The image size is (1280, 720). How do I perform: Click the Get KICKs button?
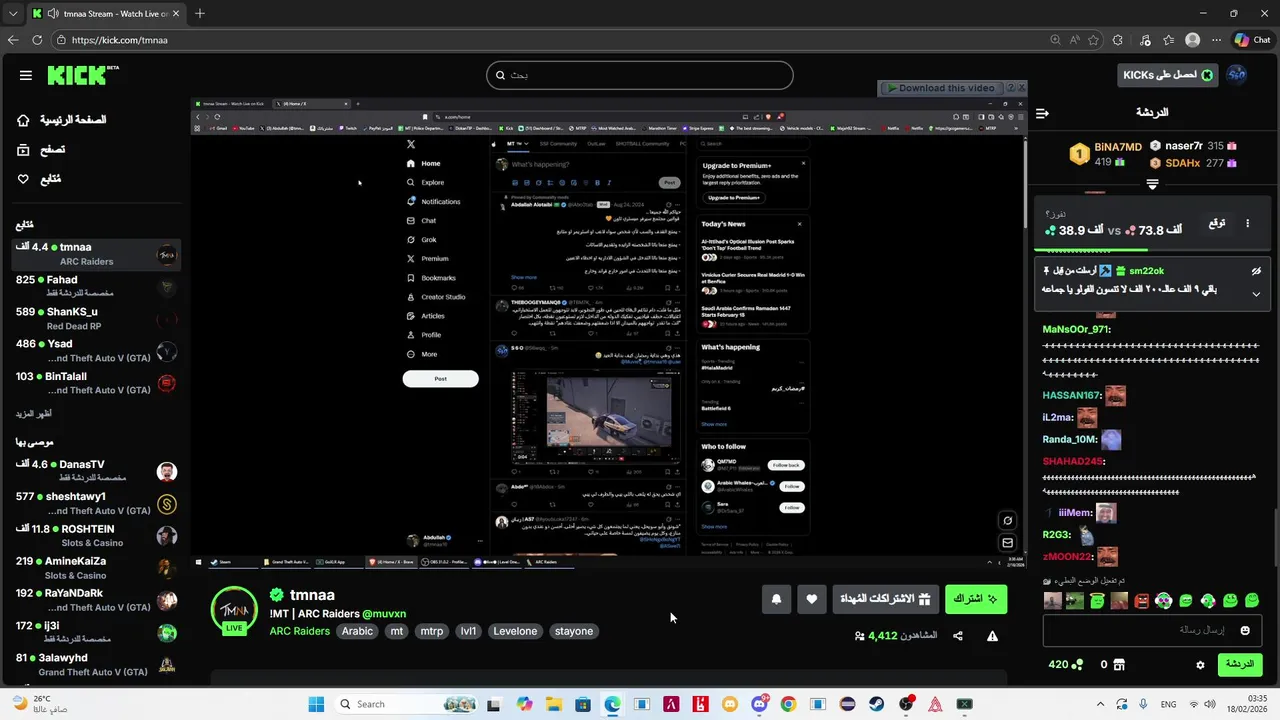1166,75
